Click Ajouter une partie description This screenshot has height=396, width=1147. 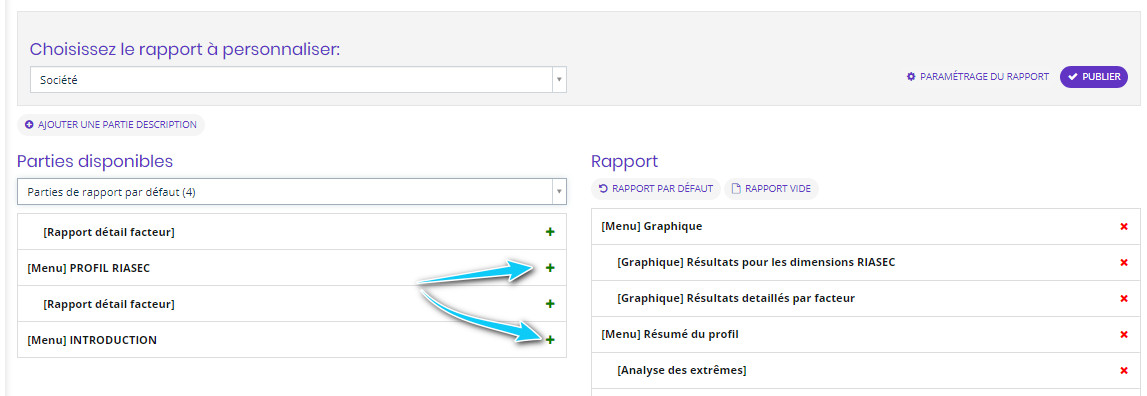110,124
